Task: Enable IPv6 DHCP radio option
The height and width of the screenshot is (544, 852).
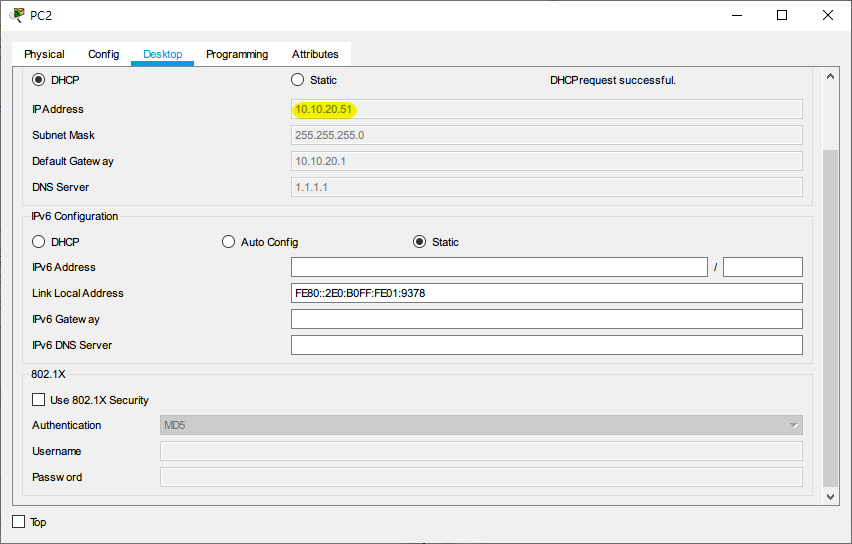Action: (x=40, y=242)
